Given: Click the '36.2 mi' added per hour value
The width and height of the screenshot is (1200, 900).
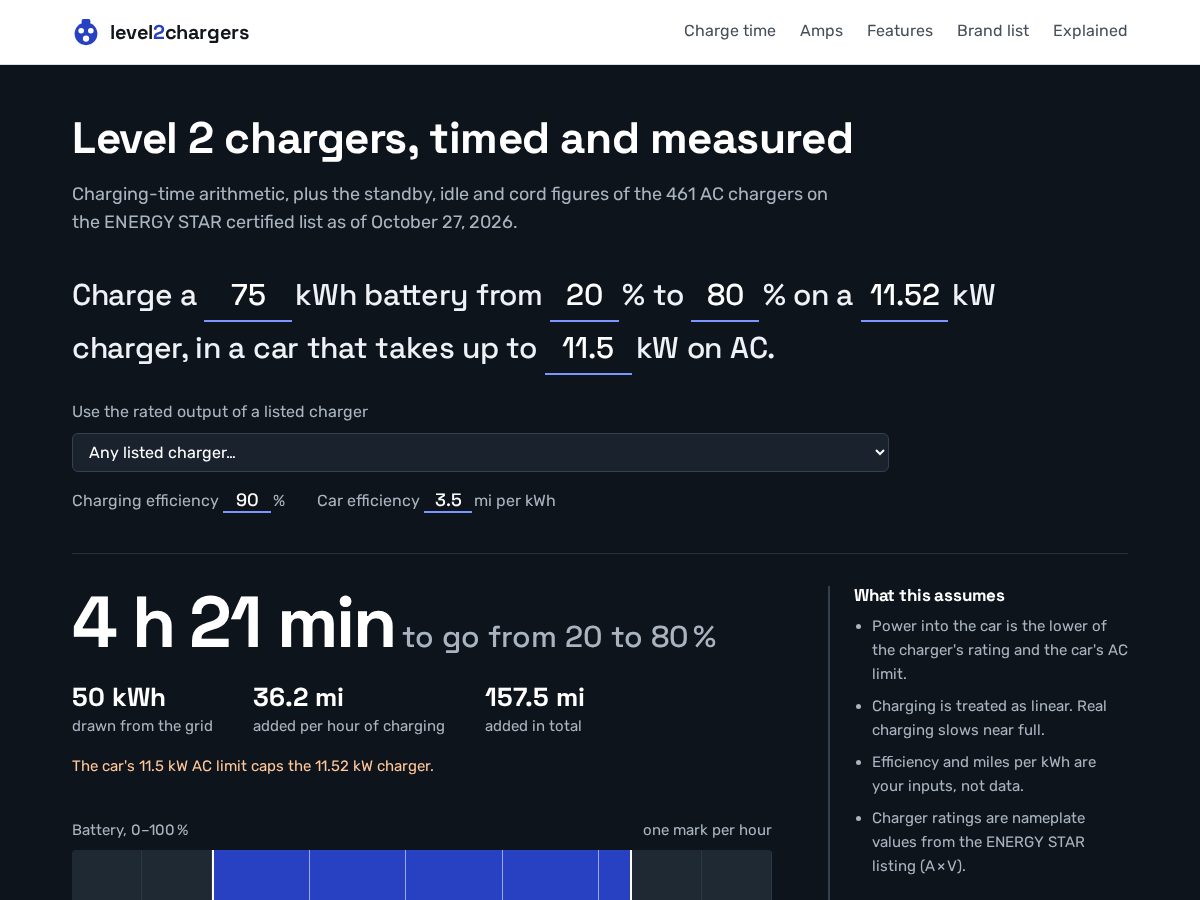Looking at the screenshot, I should (x=298, y=697).
